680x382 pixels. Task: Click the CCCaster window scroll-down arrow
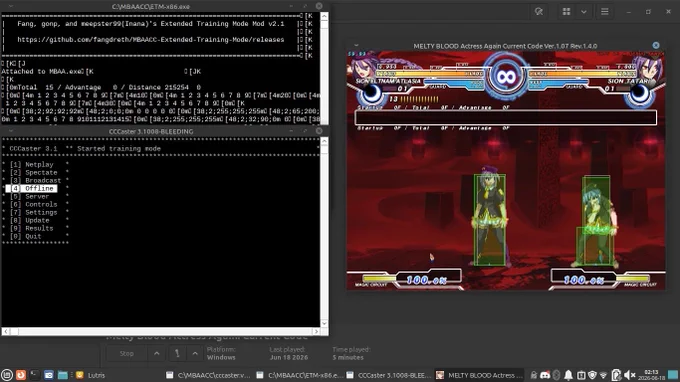[x=324, y=323]
